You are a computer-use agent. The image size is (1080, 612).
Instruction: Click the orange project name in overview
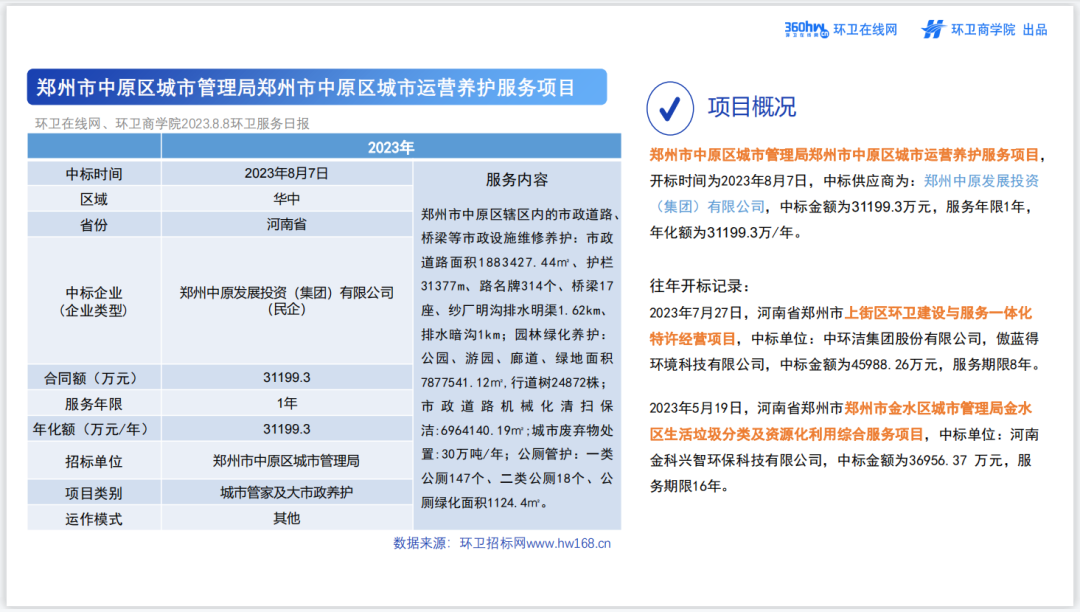tap(844, 155)
